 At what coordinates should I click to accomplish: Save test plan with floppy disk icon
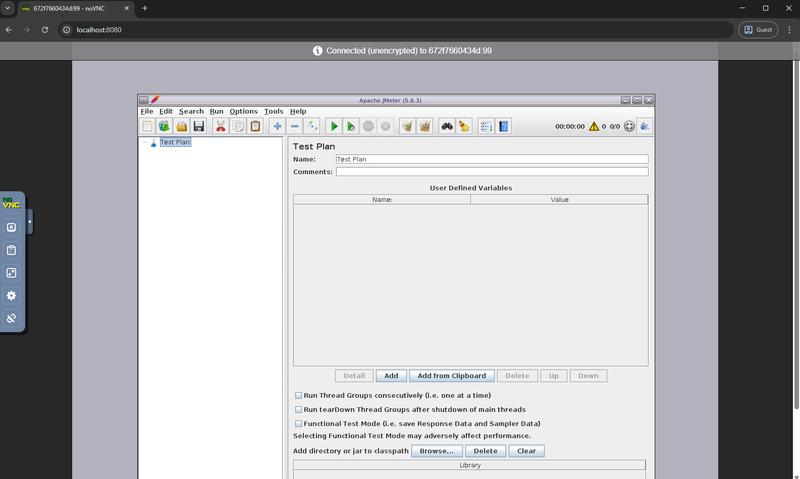point(199,126)
